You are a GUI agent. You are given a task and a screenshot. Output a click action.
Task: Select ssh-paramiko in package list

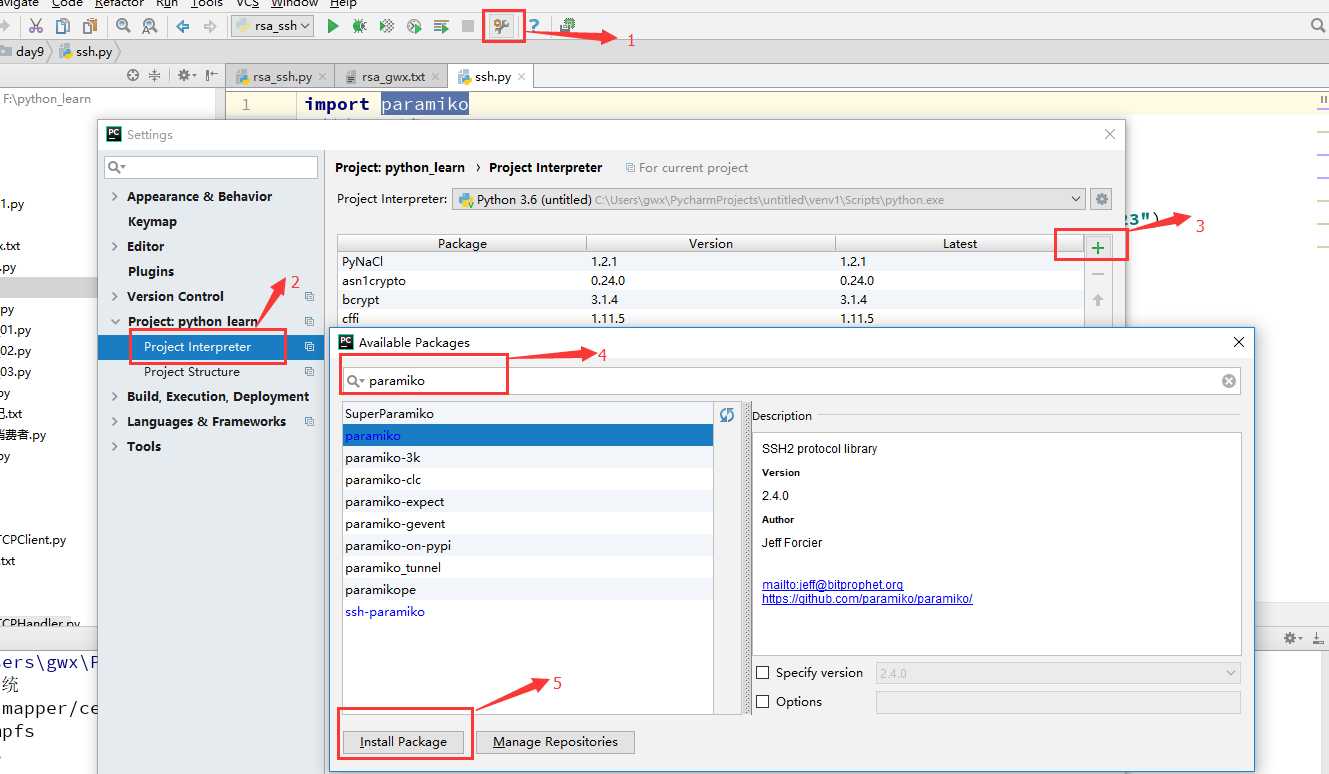coord(528,612)
